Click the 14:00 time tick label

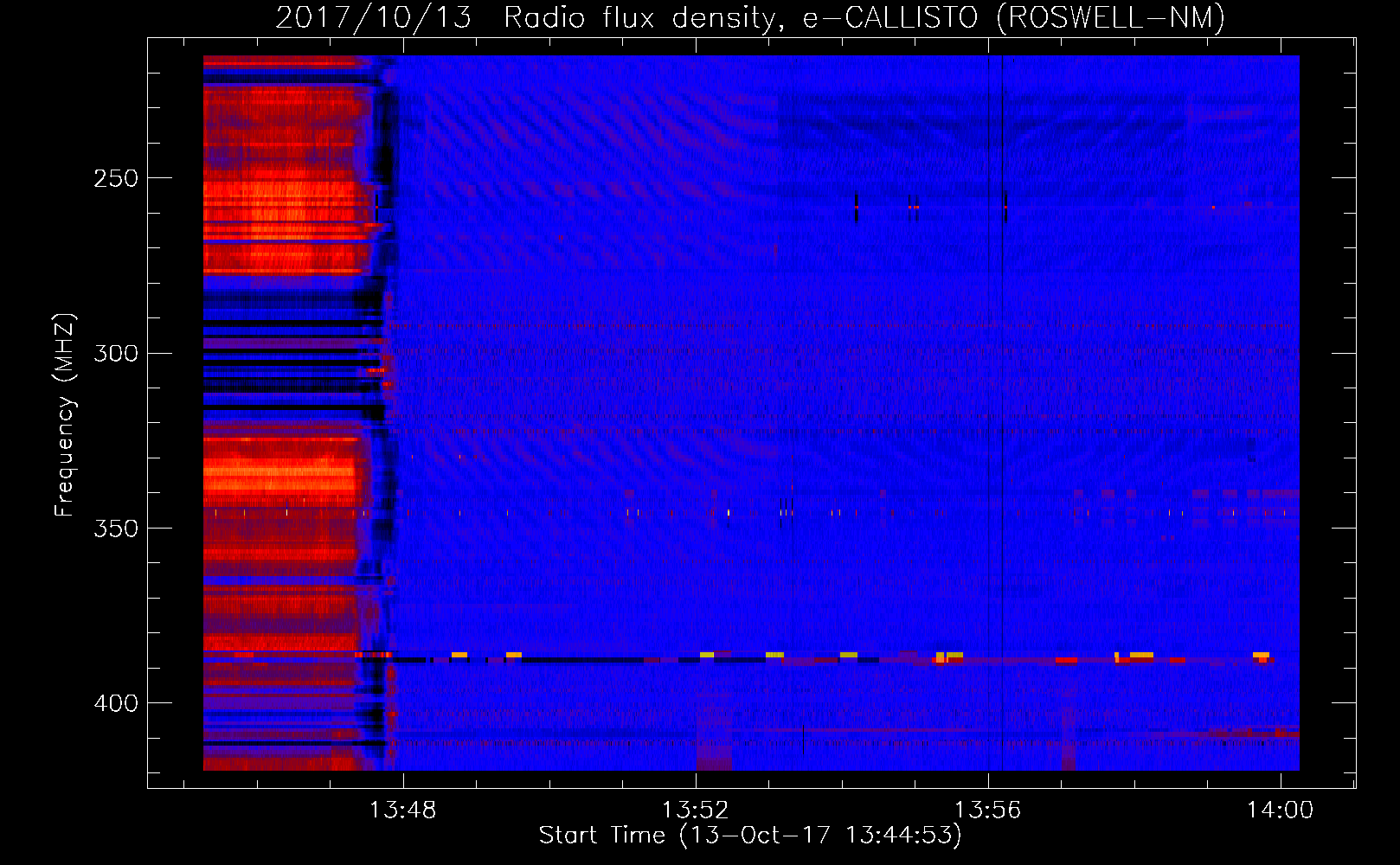pos(1280,810)
